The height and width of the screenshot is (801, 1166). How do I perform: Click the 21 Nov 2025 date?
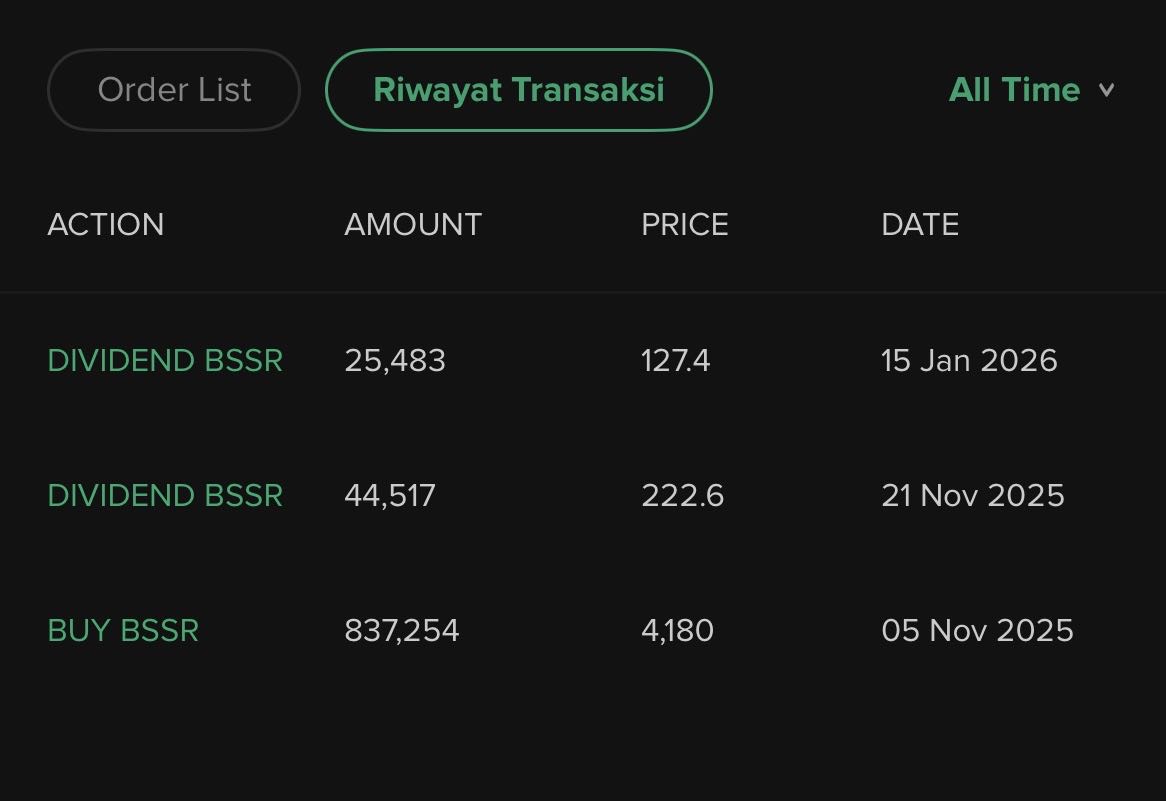(973, 495)
